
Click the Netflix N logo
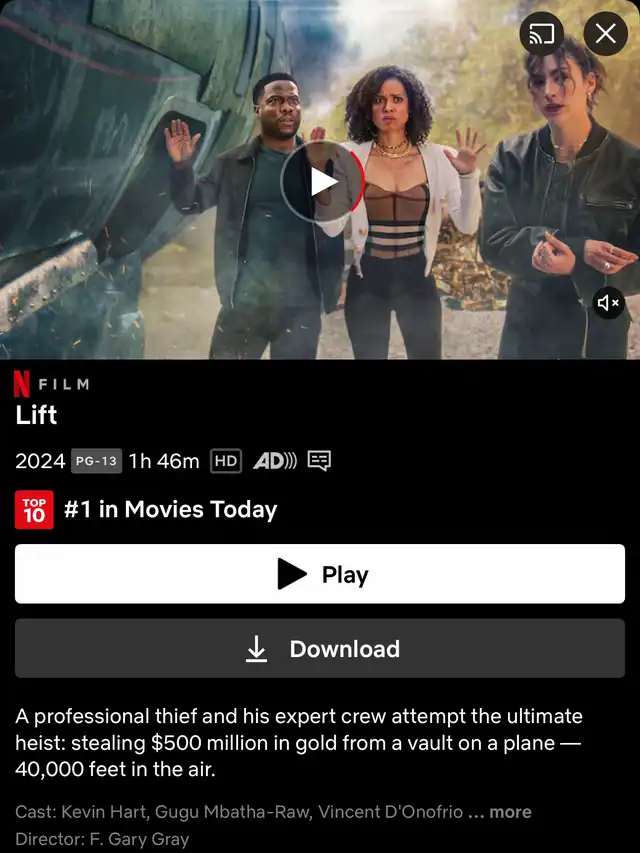[22, 384]
